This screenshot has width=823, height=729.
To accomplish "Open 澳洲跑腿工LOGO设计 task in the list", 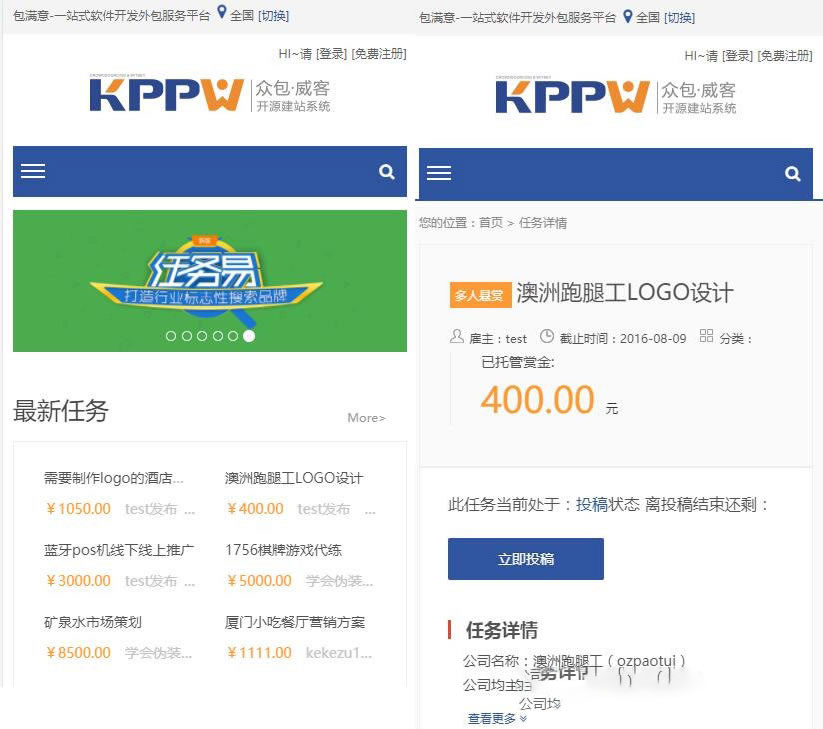I will coord(294,478).
